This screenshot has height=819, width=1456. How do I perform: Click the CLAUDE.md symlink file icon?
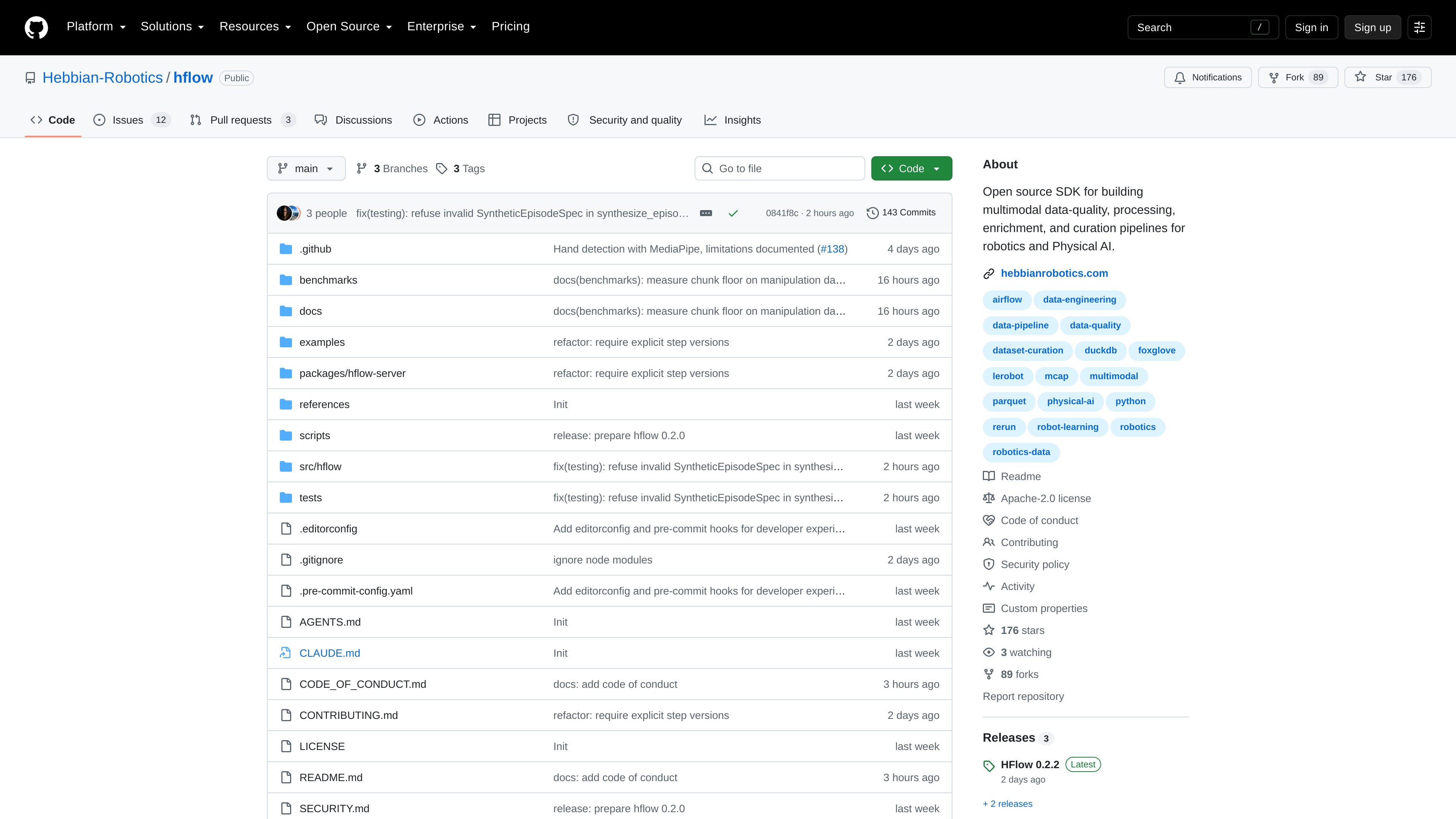click(x=286, y=653)
